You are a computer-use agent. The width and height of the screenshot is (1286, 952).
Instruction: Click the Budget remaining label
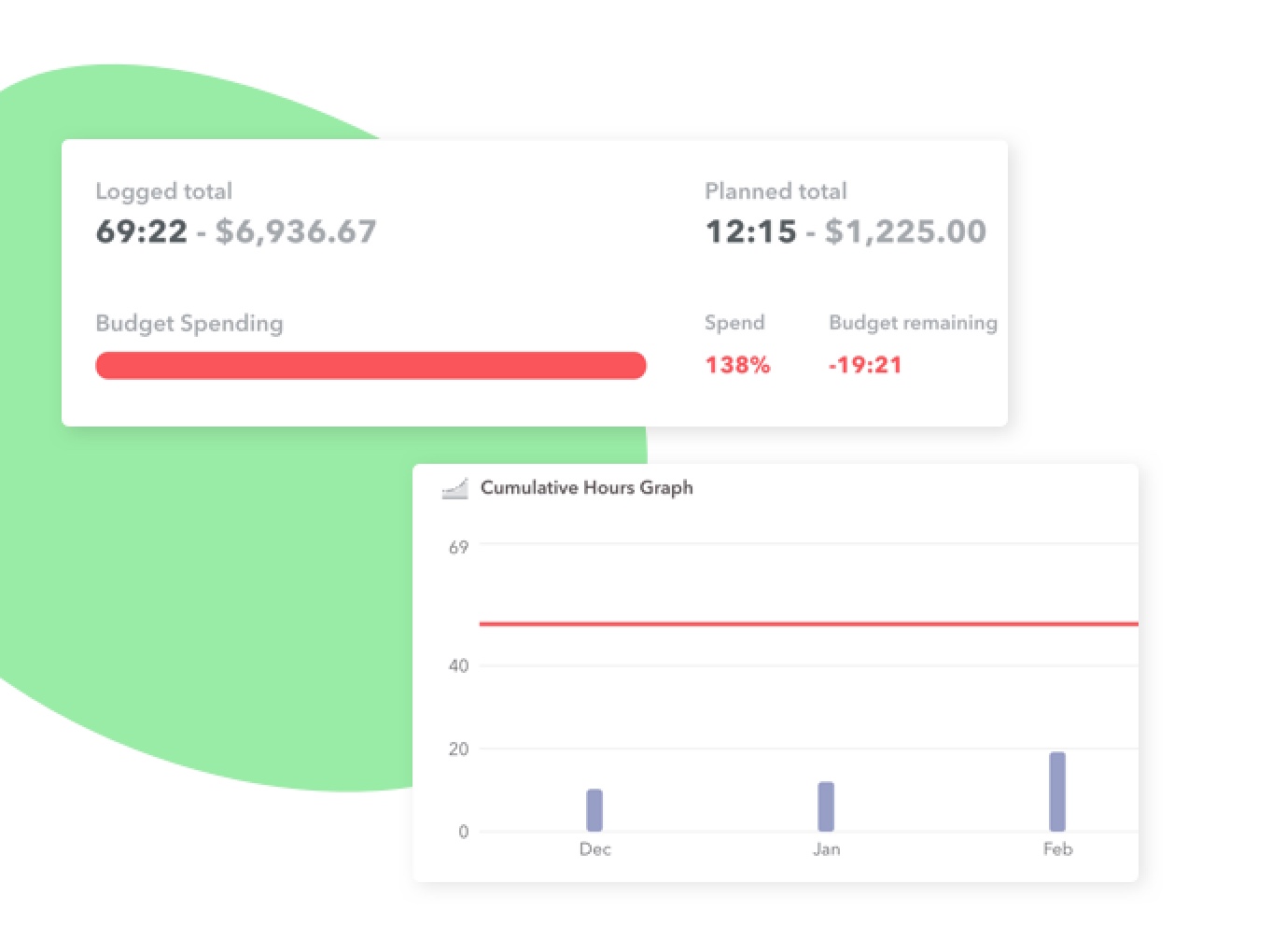tap(913, 323)
